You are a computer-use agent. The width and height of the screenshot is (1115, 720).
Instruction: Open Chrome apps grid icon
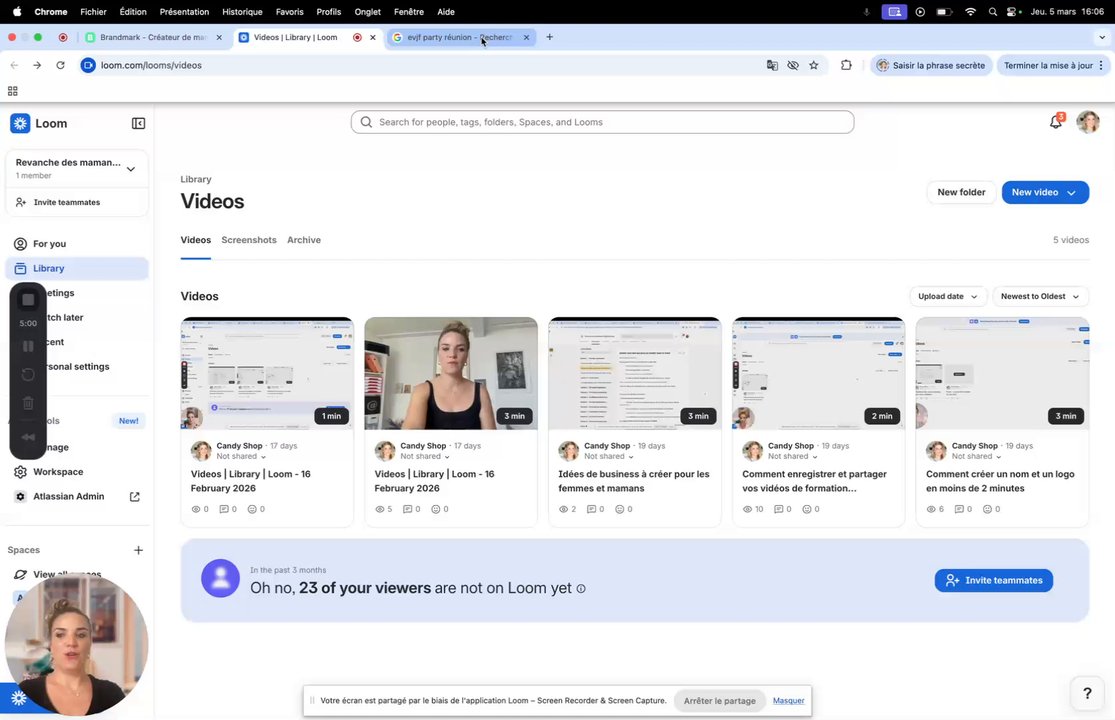(12, 91)
